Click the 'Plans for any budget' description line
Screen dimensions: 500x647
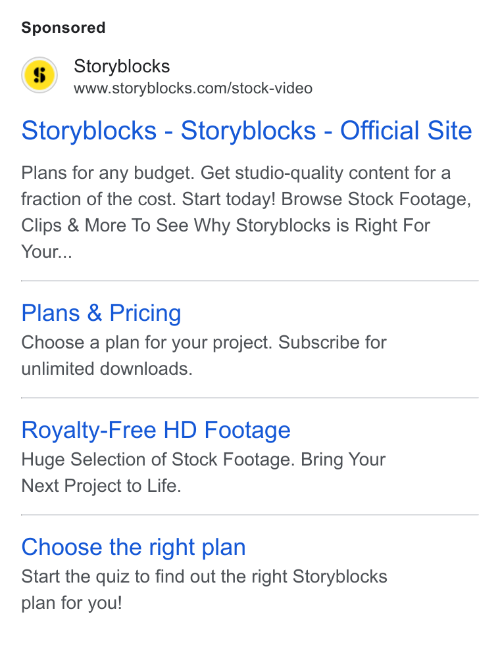(236, 173)
